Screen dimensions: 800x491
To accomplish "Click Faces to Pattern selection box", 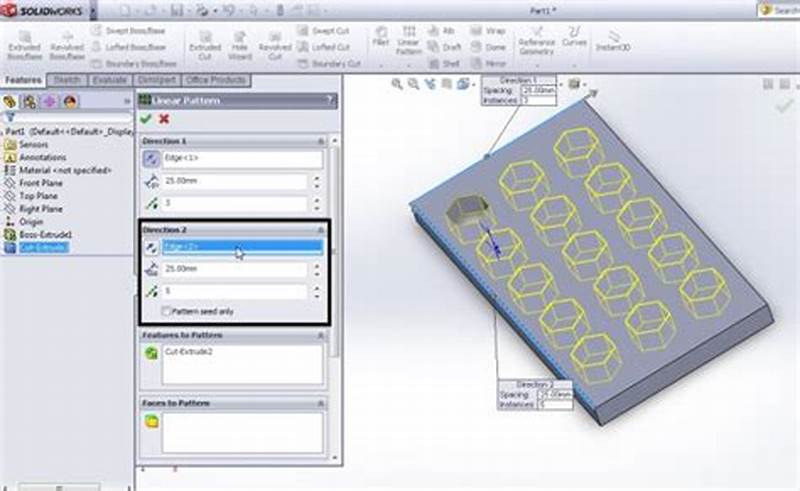I will pyautogui.click(x=242, y=432).
